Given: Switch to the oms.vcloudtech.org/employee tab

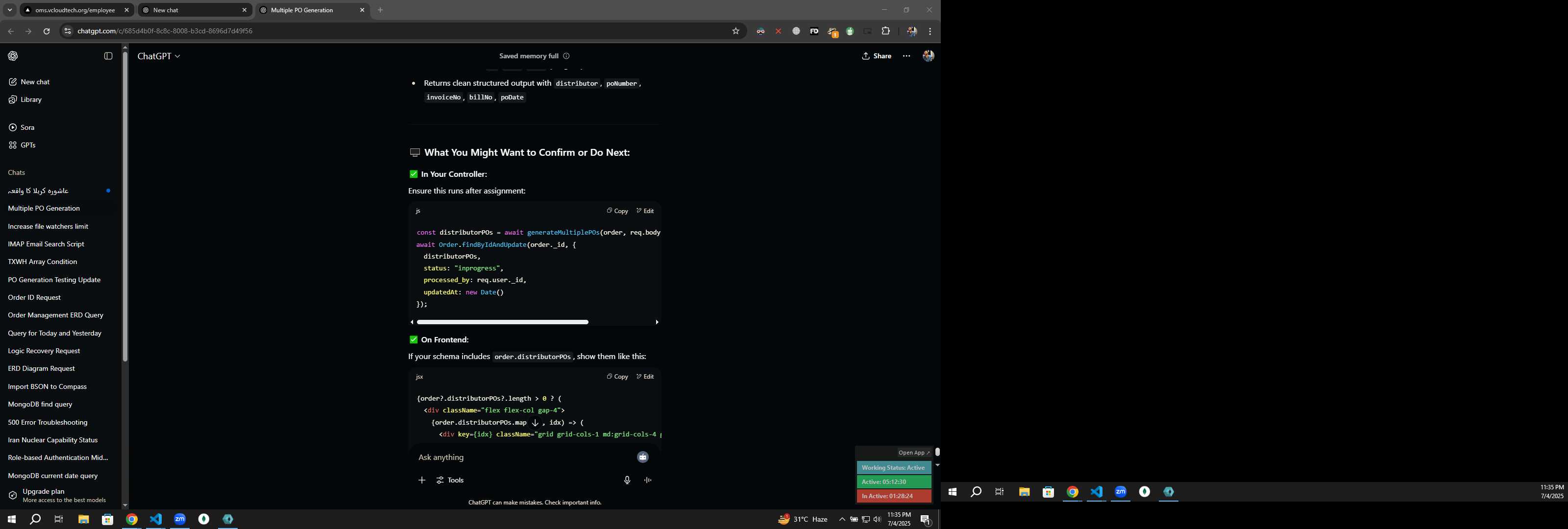Looking at the screenshot, I should 76,10.
